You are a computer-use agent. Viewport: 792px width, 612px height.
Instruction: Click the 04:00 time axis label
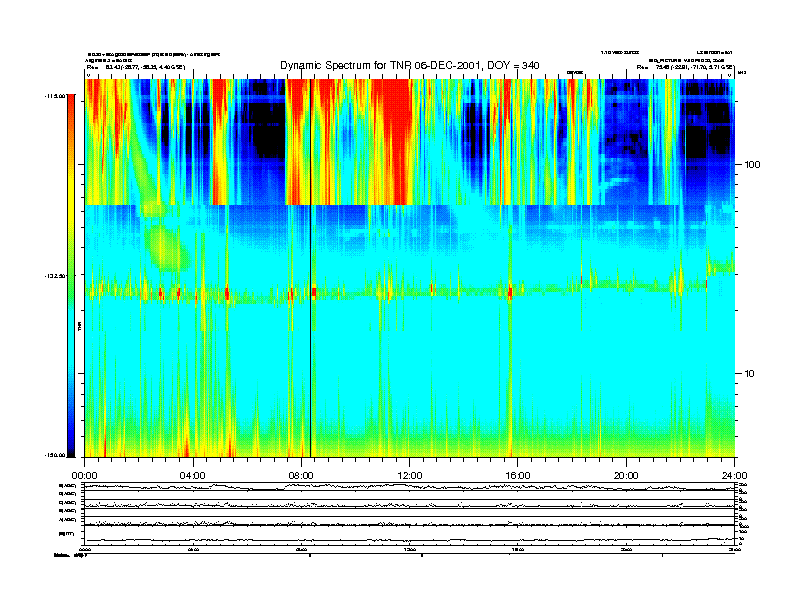click(x=193, y=476)
